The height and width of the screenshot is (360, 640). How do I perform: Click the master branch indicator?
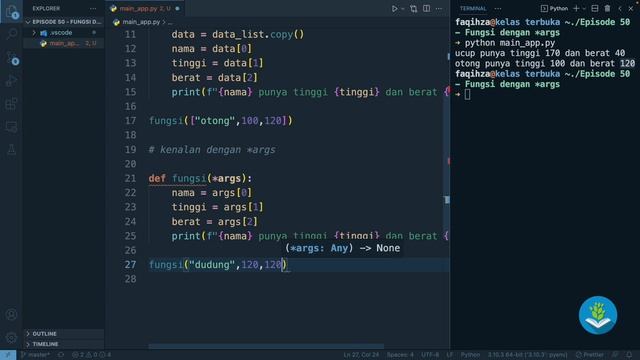[35, 355]
